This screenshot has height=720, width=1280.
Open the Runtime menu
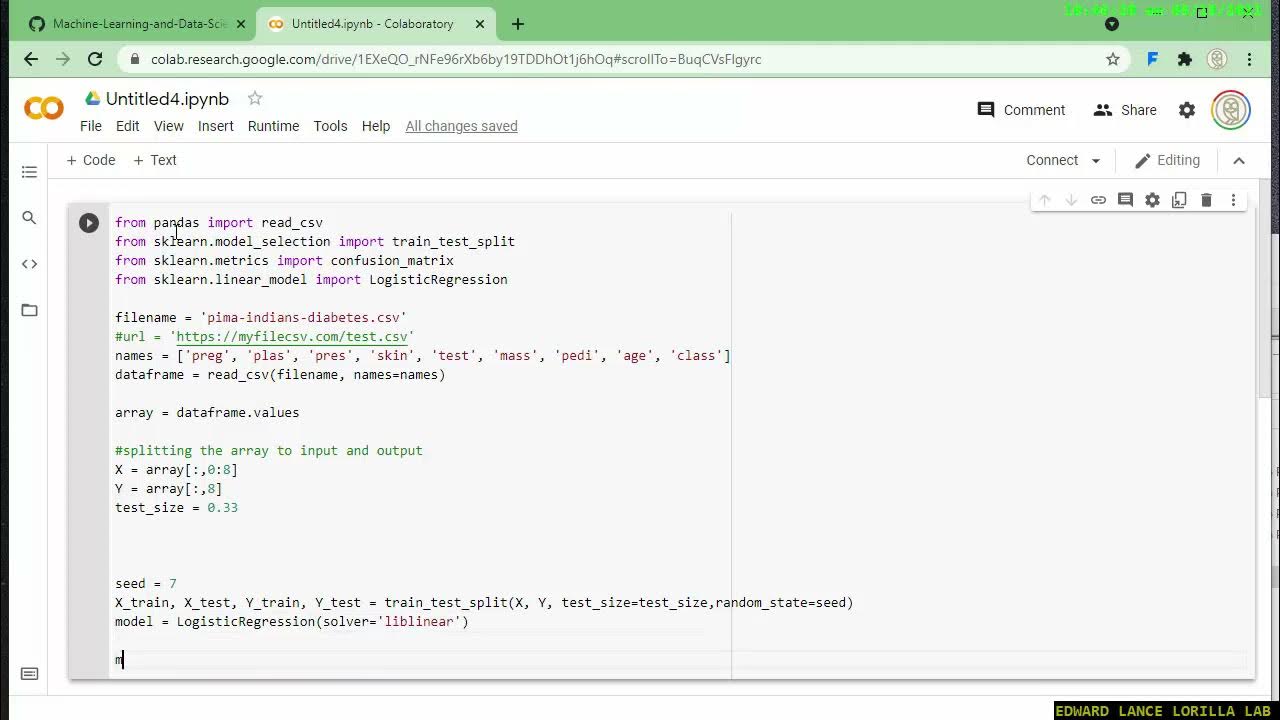[273, 126]
